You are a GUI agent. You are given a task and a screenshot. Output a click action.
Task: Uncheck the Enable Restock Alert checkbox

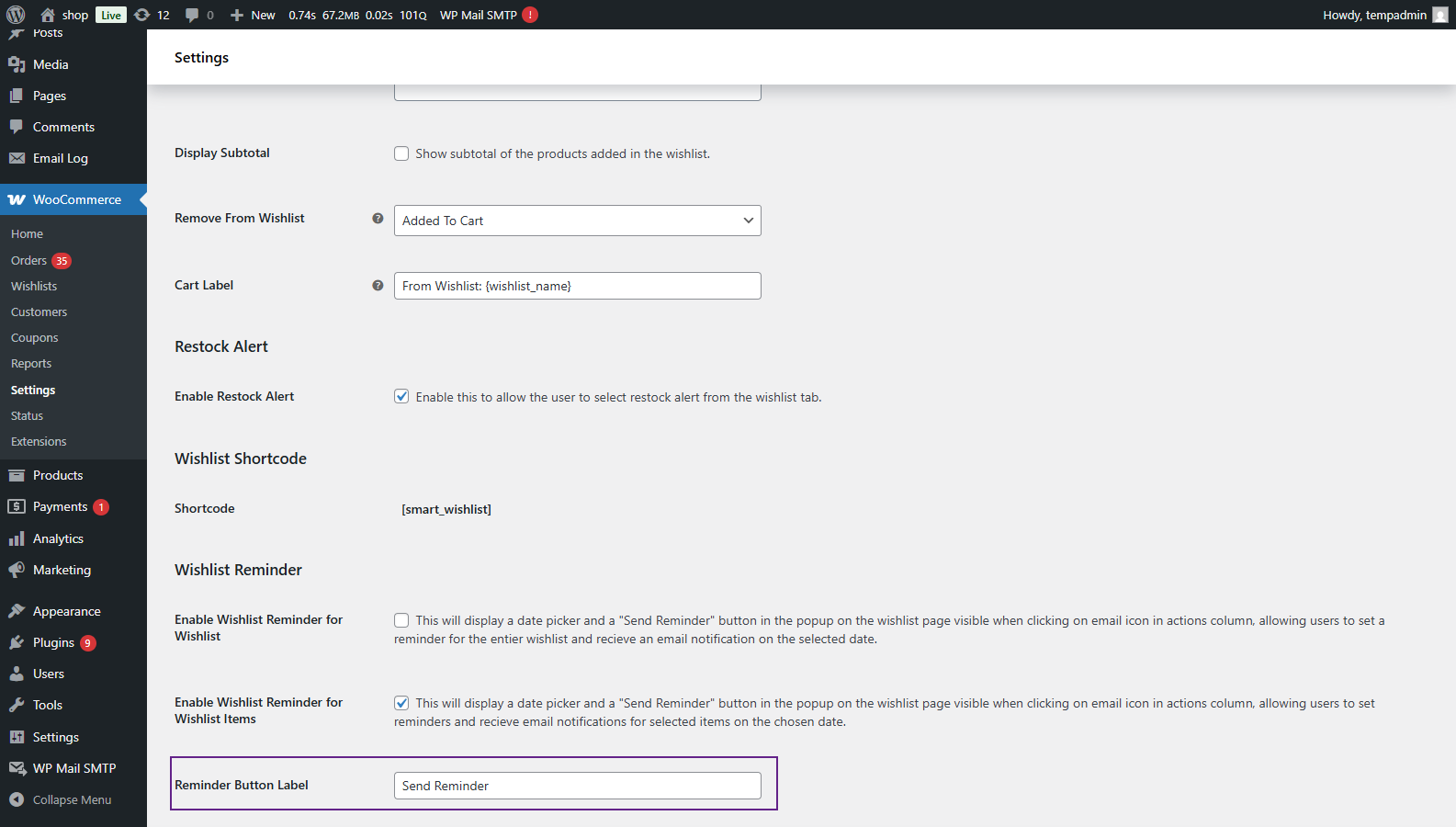coord(401,397)
